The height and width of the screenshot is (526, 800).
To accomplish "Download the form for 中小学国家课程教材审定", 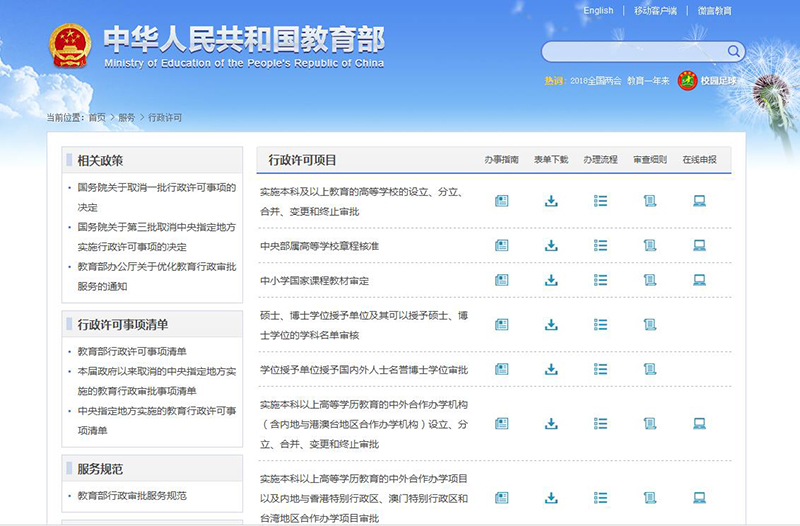I will (x=551, y=280).
